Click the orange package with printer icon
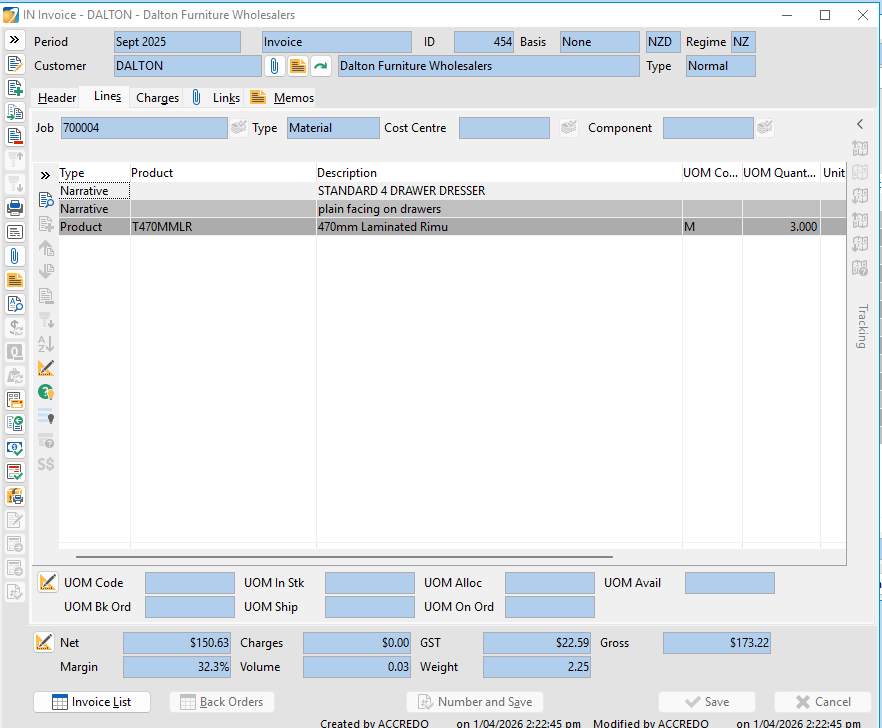Screen dimensions: 882x728 pyautogui.click(x=15, y=496)
